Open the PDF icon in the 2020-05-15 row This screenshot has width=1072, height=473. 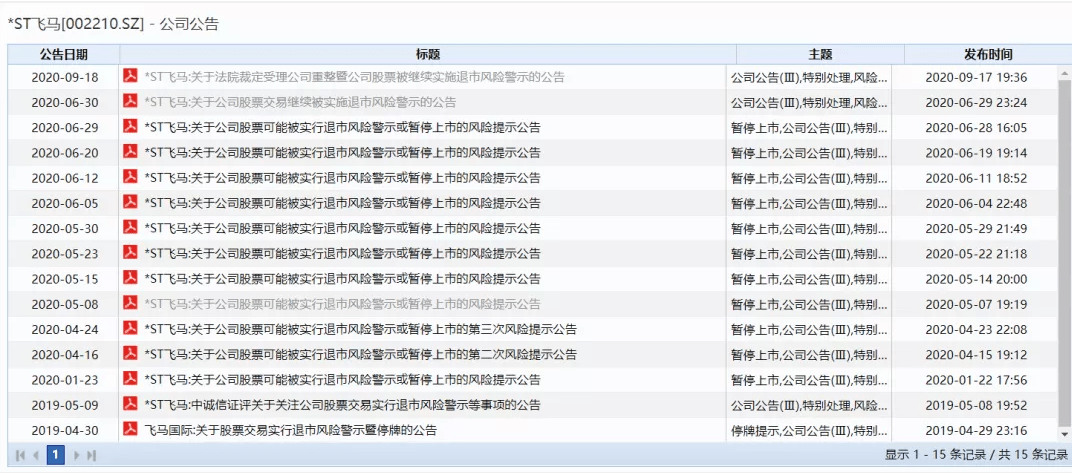(x=131, y=278)
